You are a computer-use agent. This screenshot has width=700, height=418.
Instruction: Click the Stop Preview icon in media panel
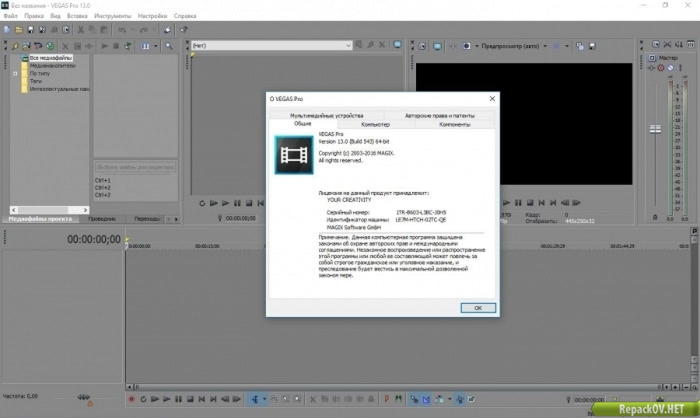point(116,46)
